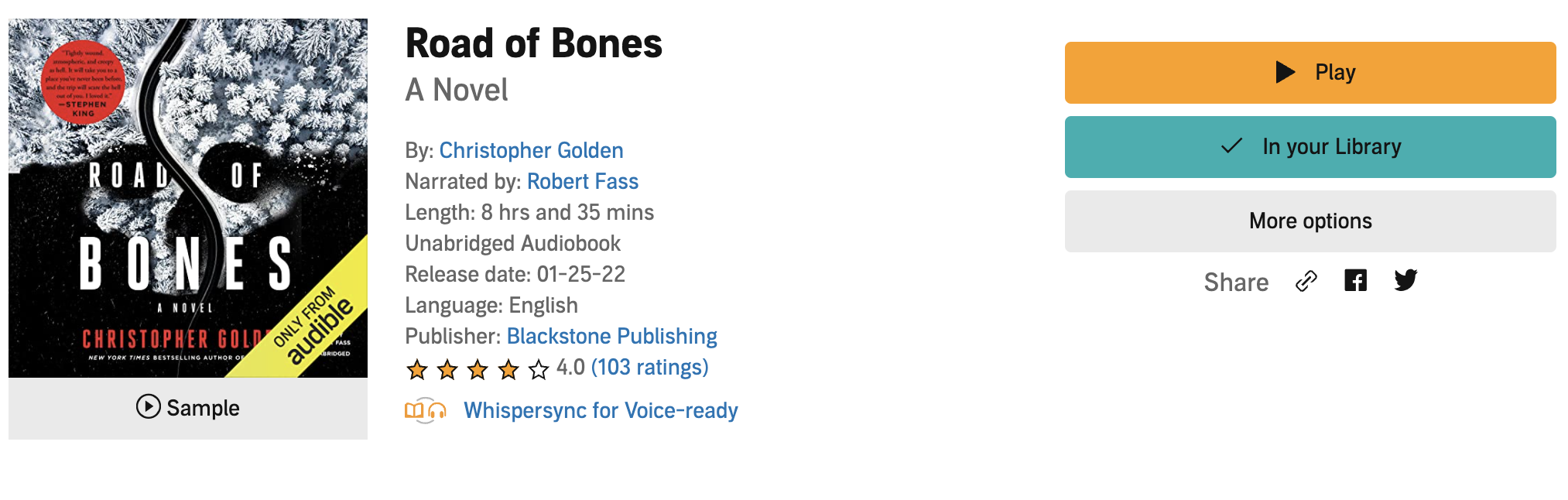Viewport: 1568px width, 500px height.
Task: Share the audiobook on Facebook
Action: click(x=1355, y=280)
